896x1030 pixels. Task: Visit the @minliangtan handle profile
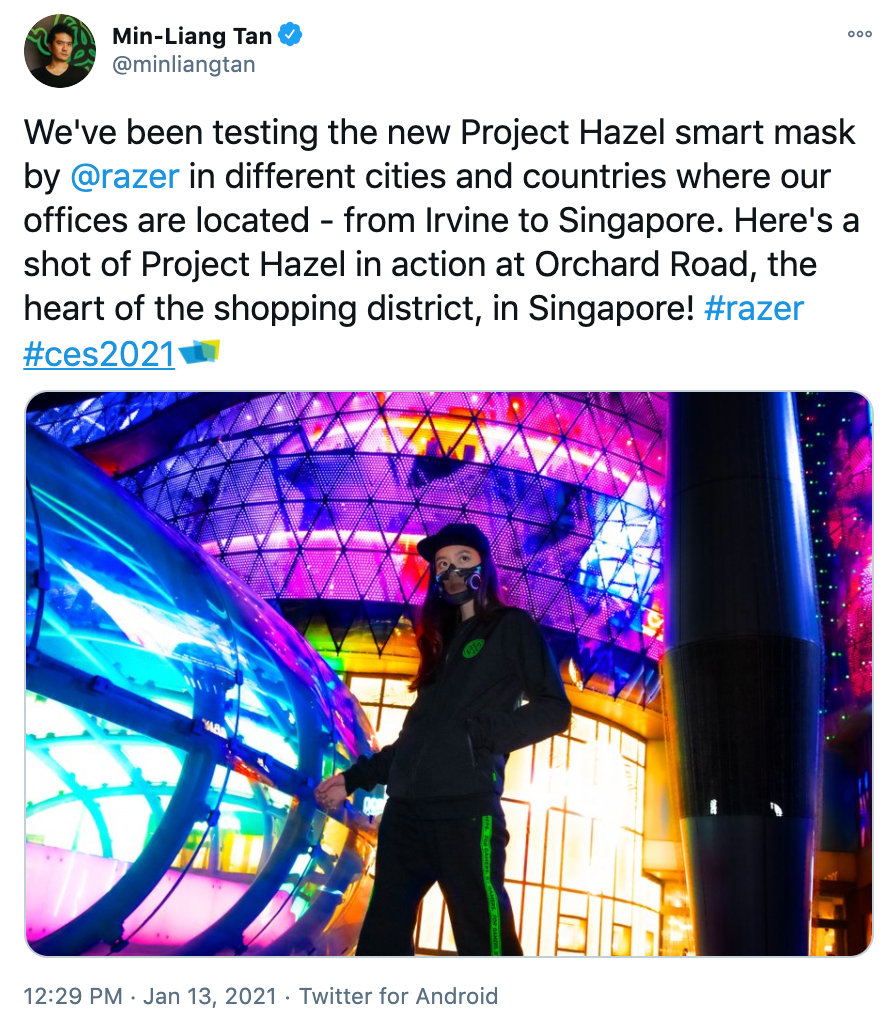click(x=184, y=64)
